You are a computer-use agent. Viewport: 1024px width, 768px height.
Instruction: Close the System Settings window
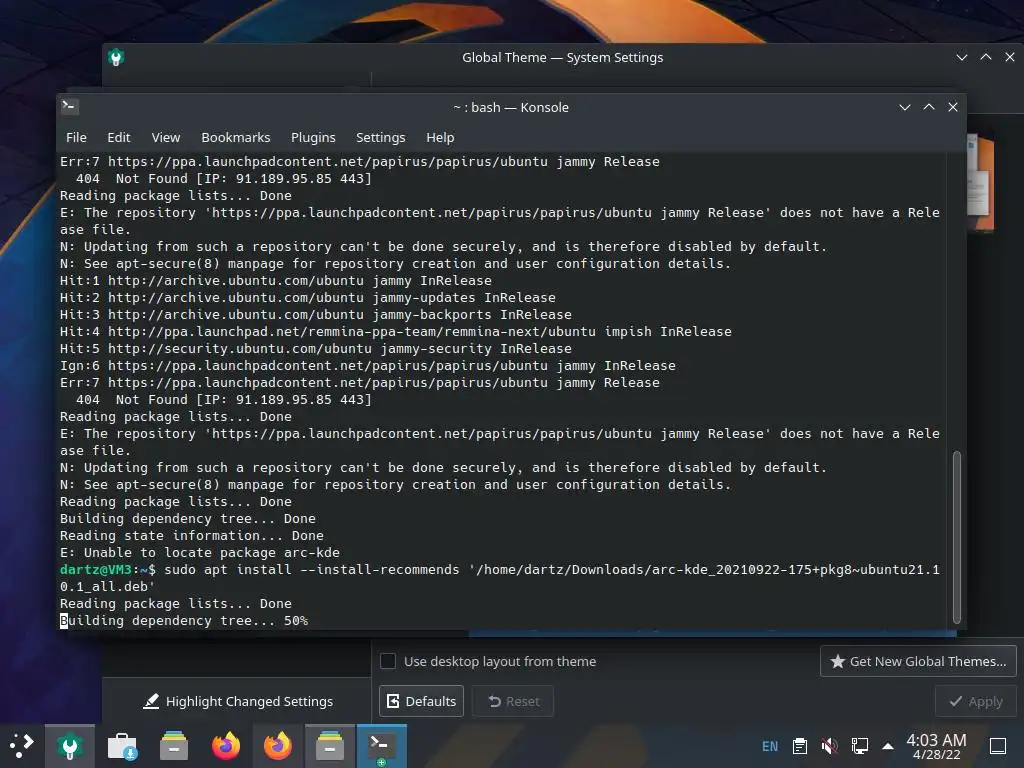tap(1010, 57)
